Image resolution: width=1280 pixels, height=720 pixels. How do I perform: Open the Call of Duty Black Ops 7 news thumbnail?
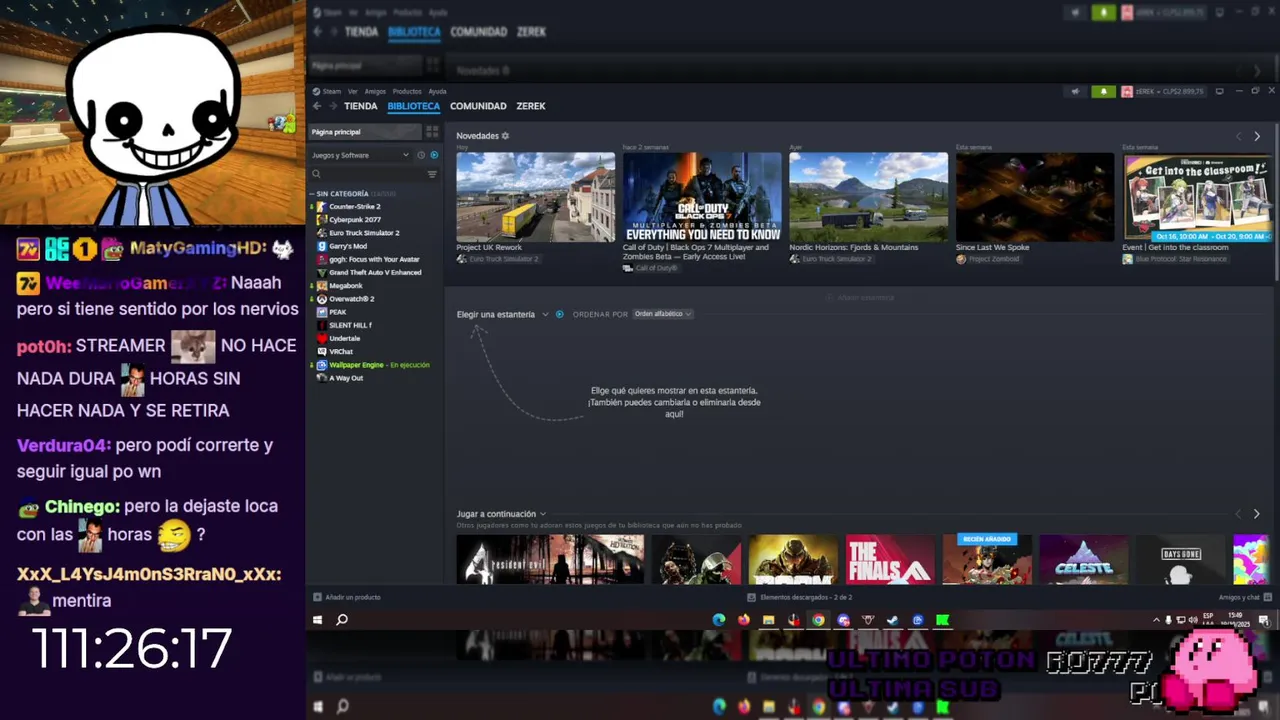coord(702,197)
